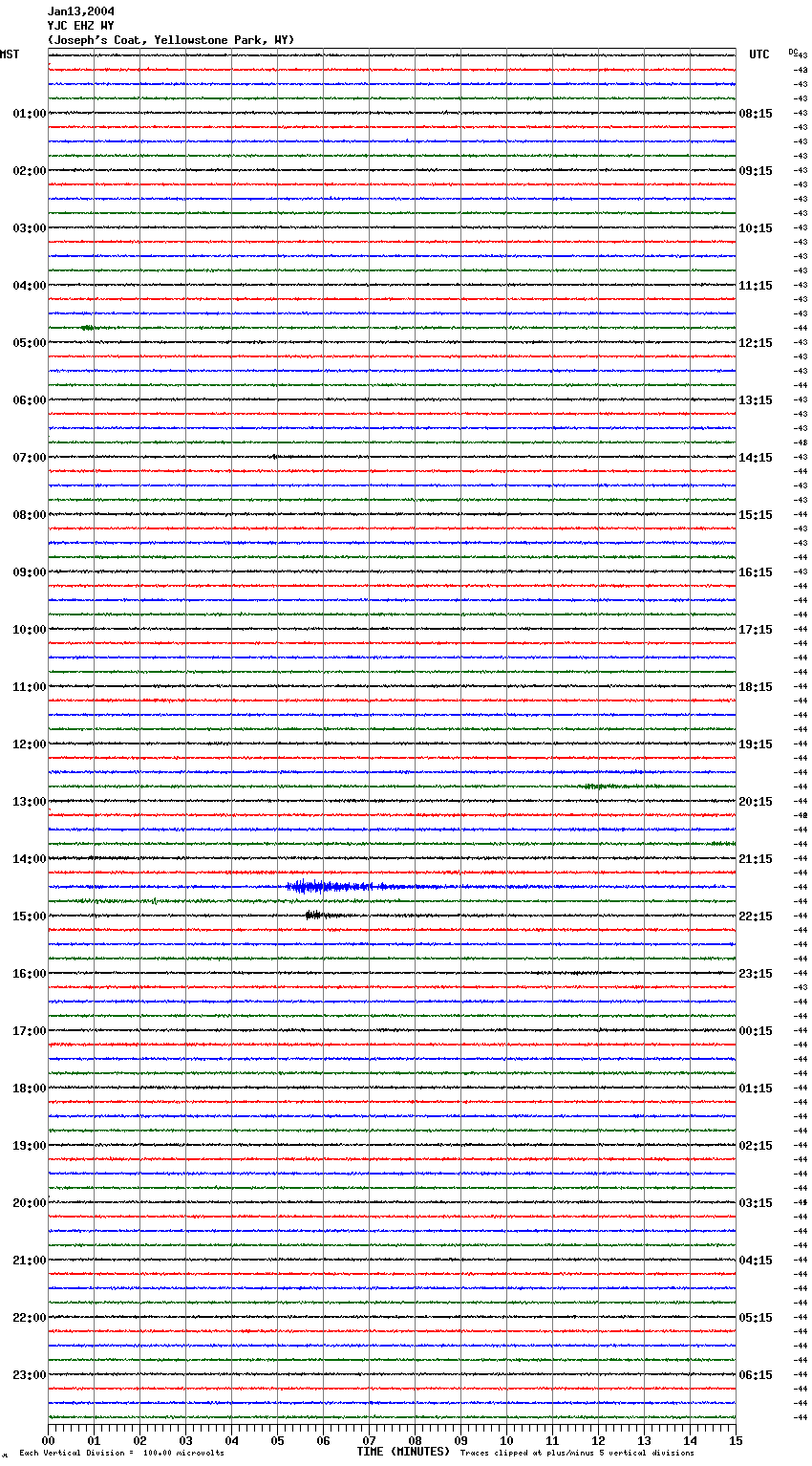Click the 17:15 UTC time label

[756, 630]
